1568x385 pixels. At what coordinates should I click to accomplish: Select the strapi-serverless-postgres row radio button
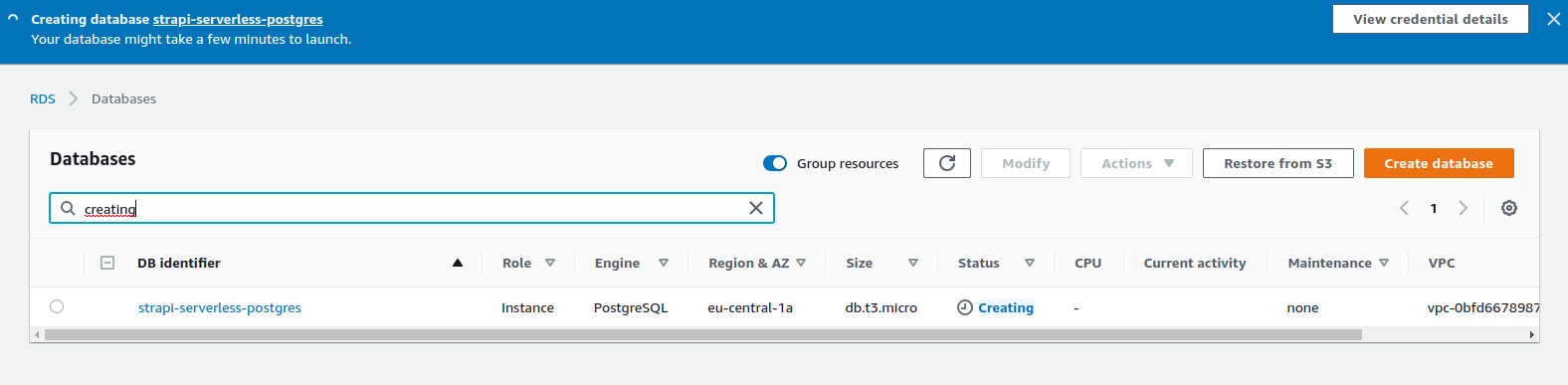(x=57, y=306)
